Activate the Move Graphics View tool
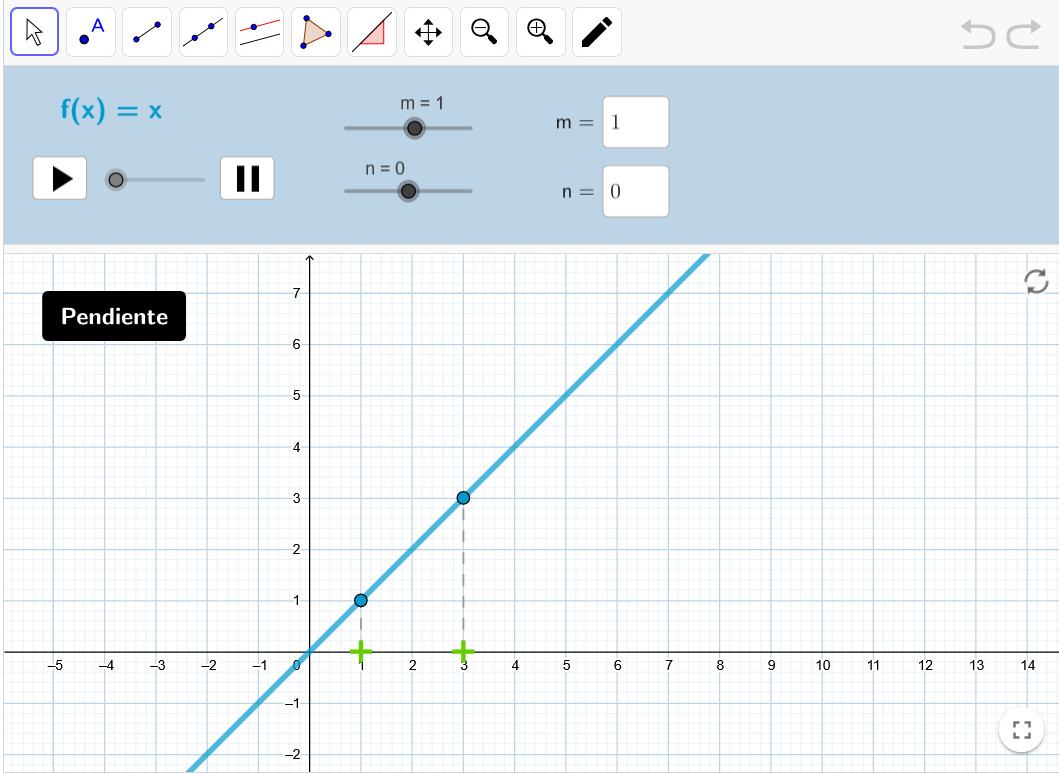Image resolution: width=1059 pixels, height=773 pixels. [x=428, y=32]
